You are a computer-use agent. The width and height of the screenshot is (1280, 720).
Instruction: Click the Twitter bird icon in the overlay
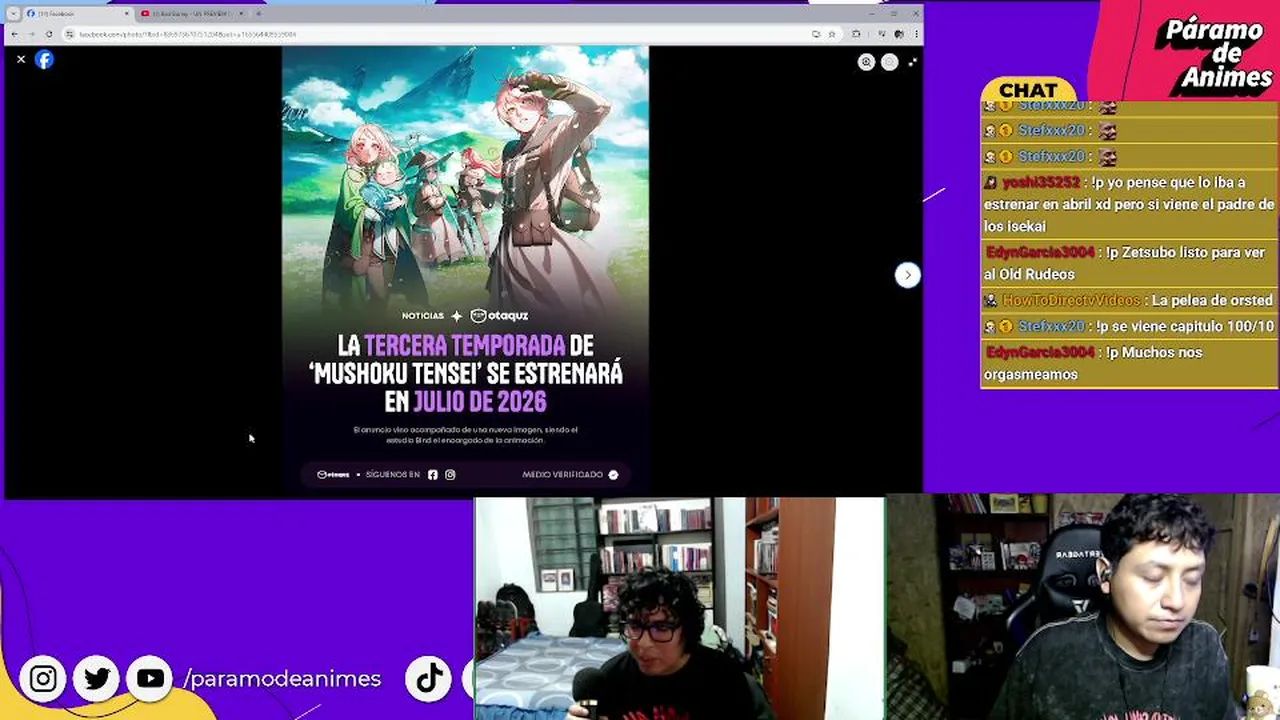coord(97,679)
